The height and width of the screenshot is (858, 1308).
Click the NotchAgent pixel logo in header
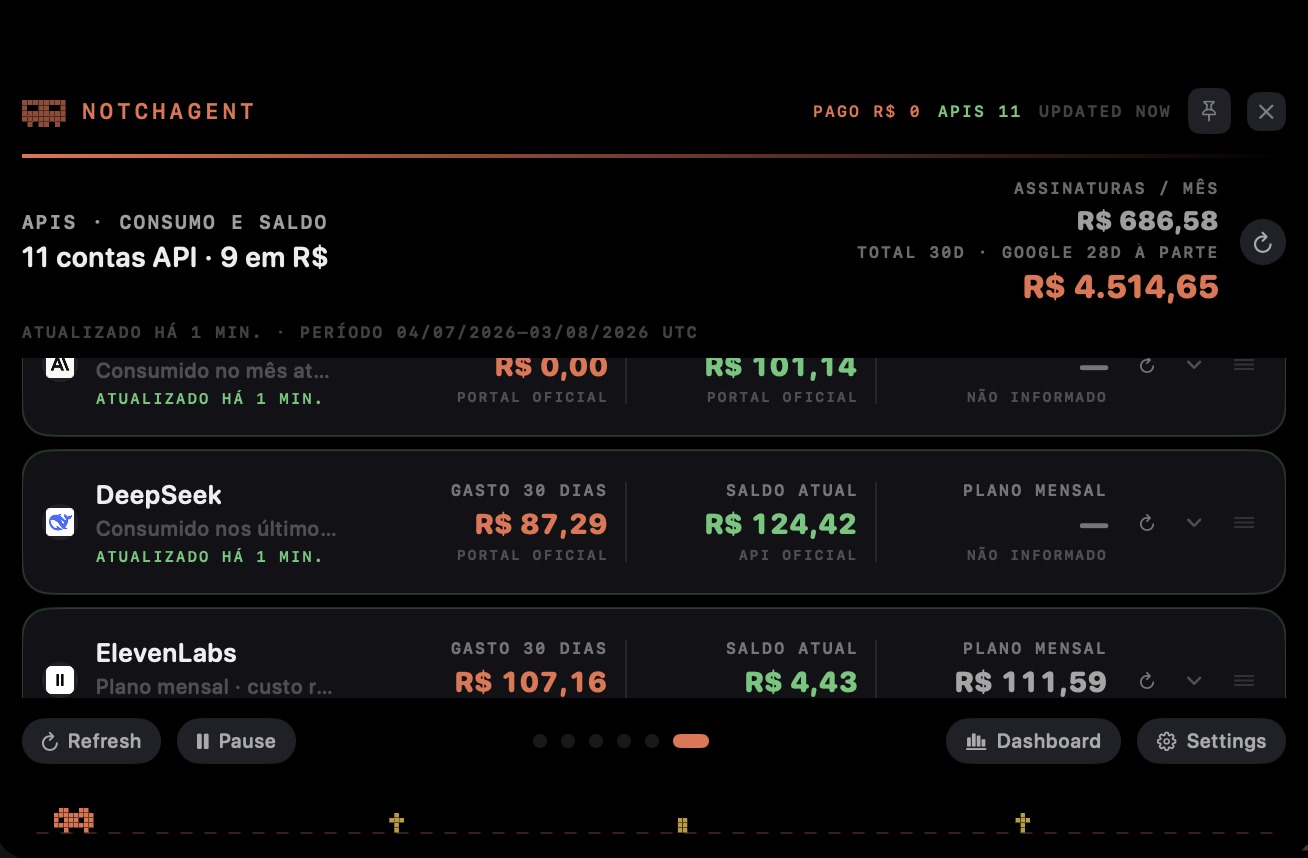tap(44, 112)
